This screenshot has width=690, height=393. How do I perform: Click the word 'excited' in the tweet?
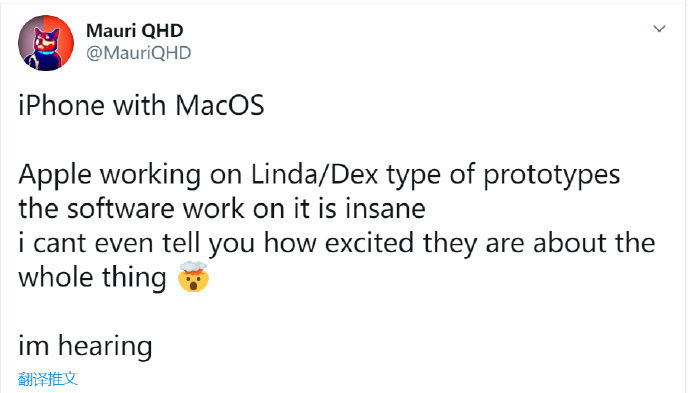369,243
